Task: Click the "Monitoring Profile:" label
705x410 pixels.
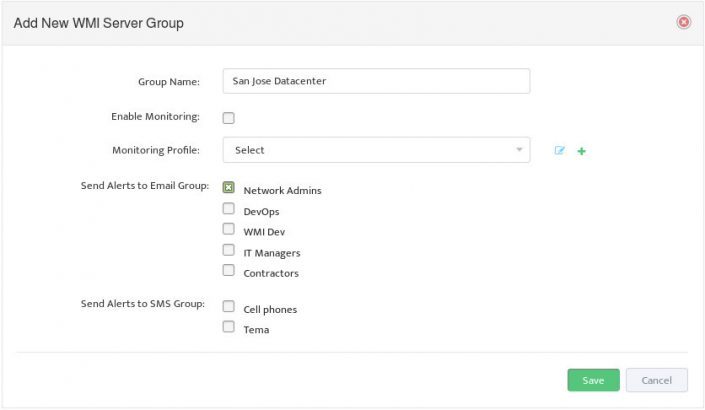Action: (156, 150)
